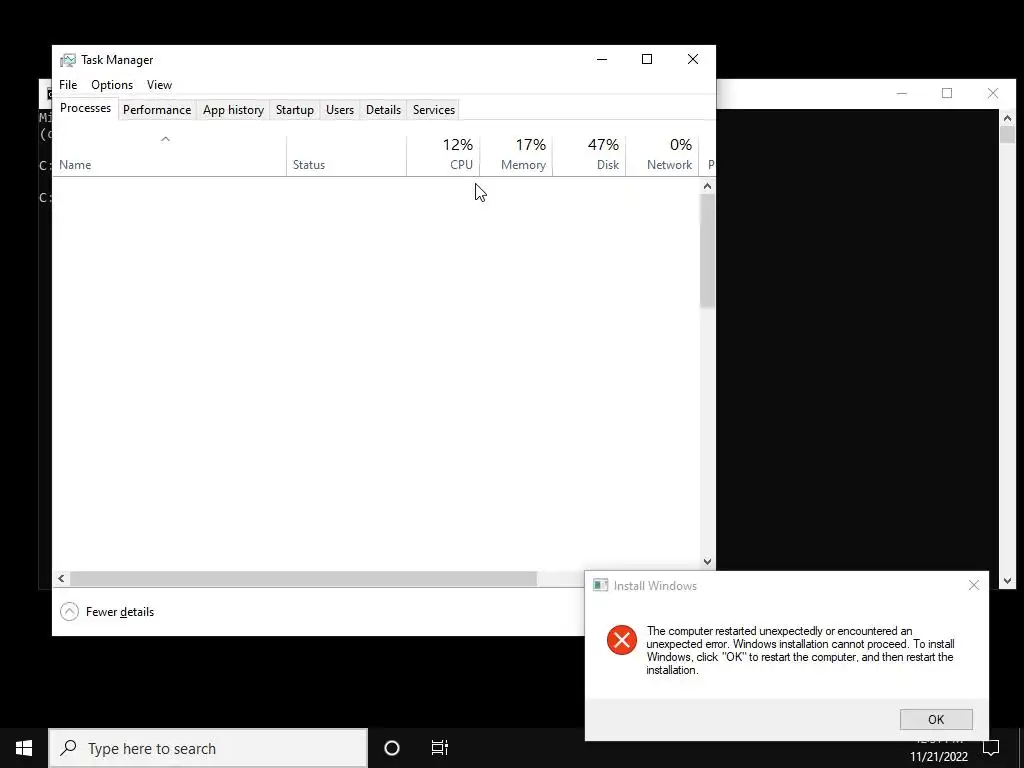Screen dimensions: 1024x768
Task: Click OK in Install Windows dialog
Action: pyautogui.click(x=936, y=720)
